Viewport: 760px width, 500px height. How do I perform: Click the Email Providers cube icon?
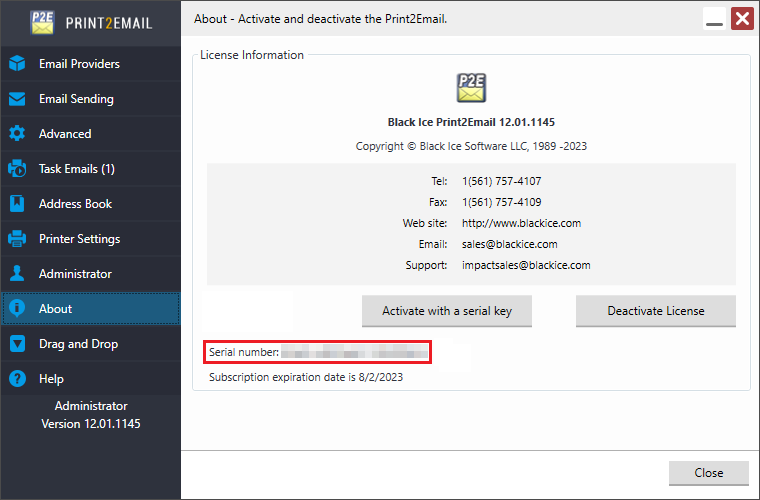(17, 64)
